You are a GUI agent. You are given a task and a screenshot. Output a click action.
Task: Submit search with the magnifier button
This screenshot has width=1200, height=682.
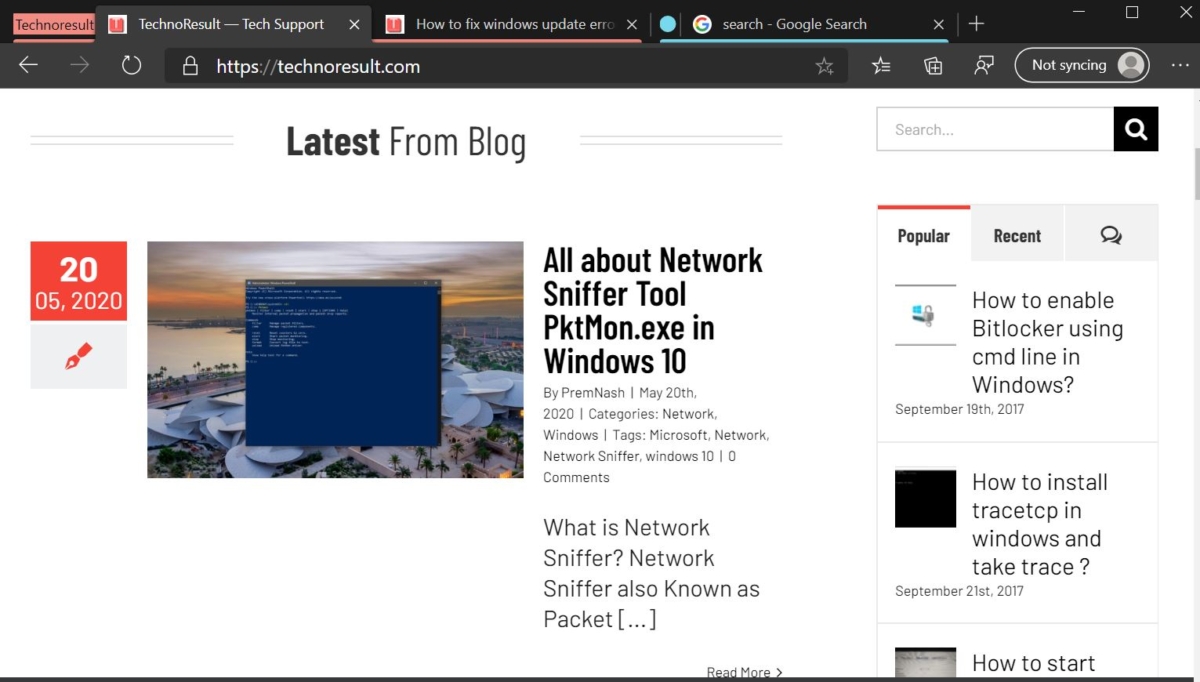coord(1136,129)
